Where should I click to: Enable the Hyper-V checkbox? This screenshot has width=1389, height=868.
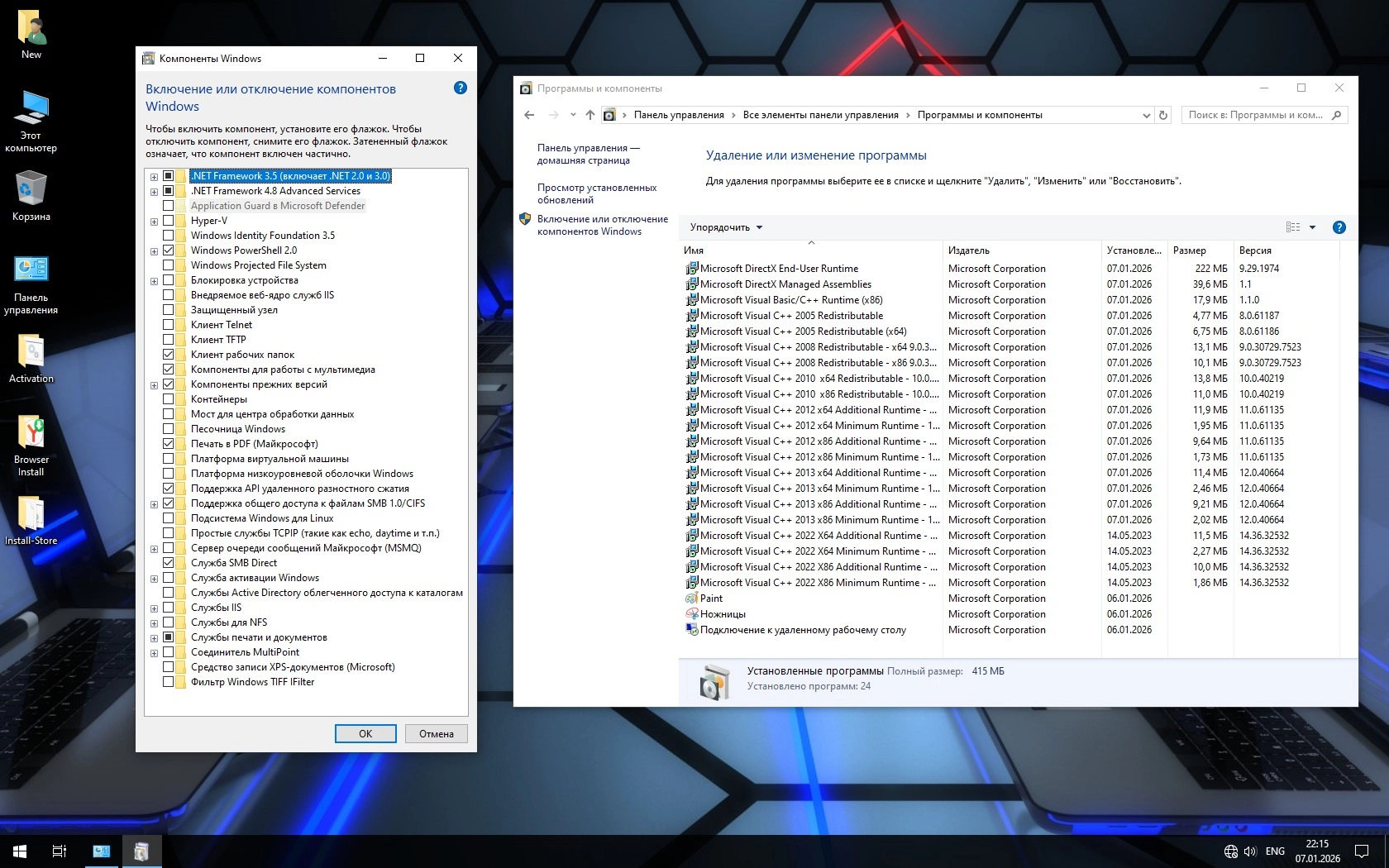(169, 221)
